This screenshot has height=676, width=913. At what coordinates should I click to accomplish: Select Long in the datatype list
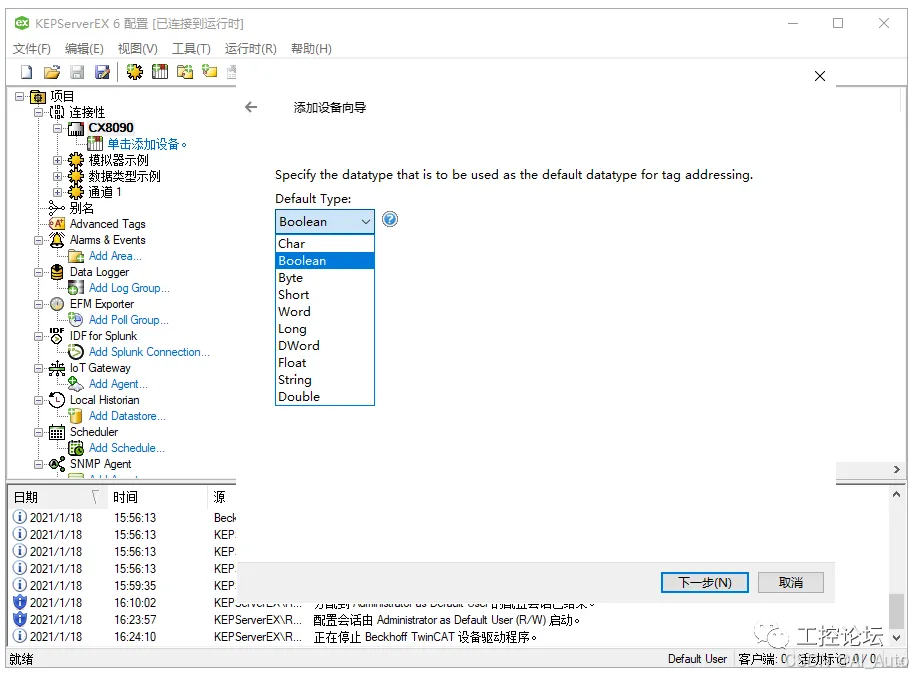(325, 328)
